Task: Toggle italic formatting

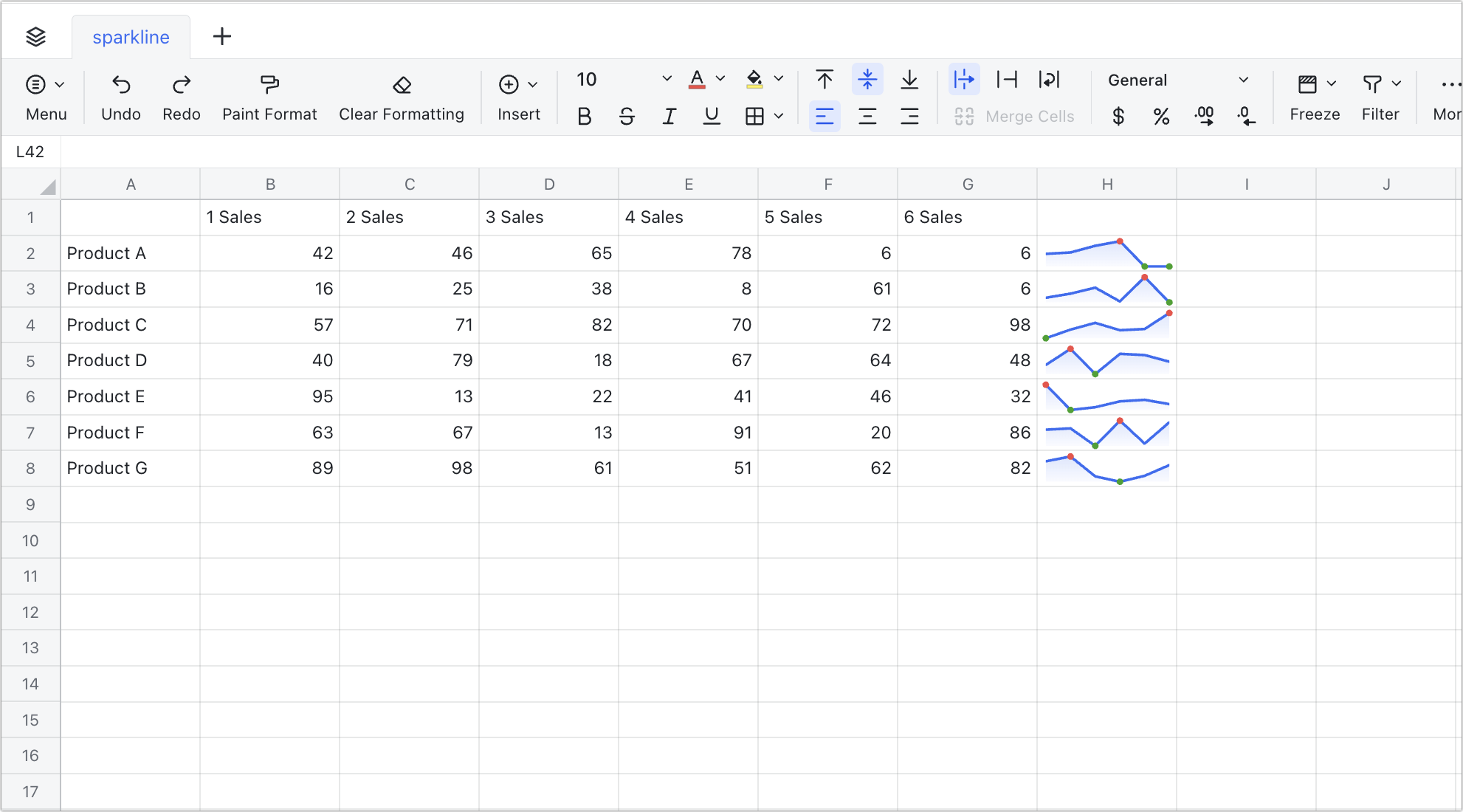Action: 669,116
